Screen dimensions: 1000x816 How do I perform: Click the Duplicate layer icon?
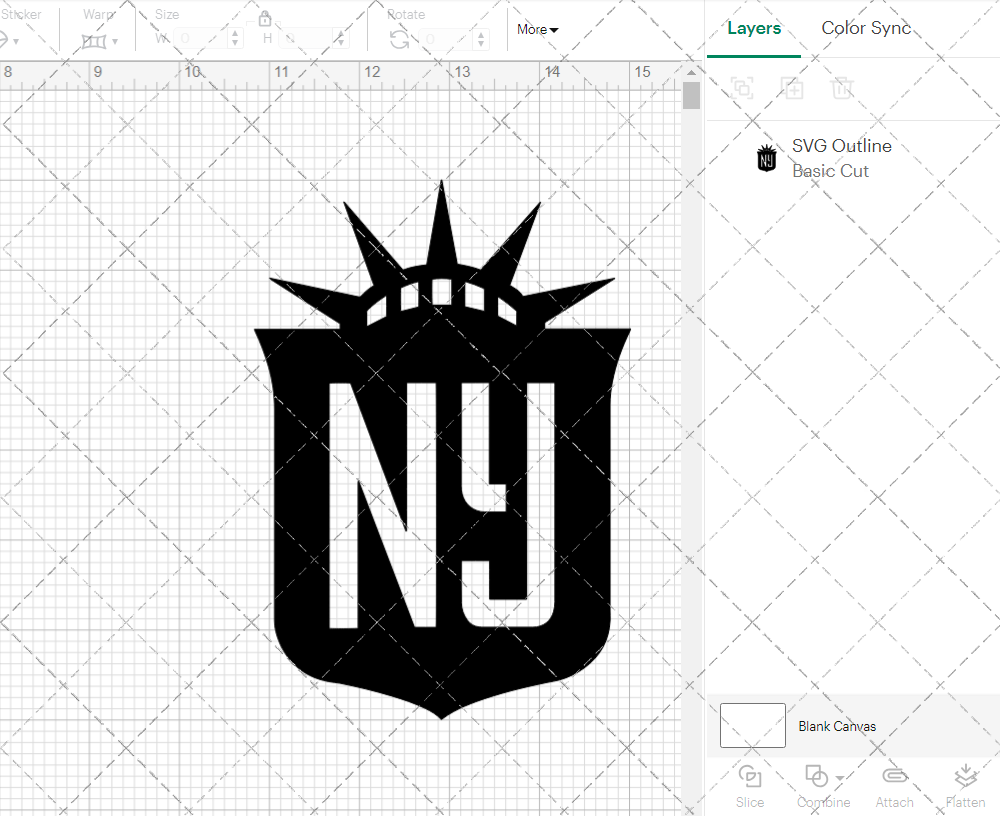[793, 88]
